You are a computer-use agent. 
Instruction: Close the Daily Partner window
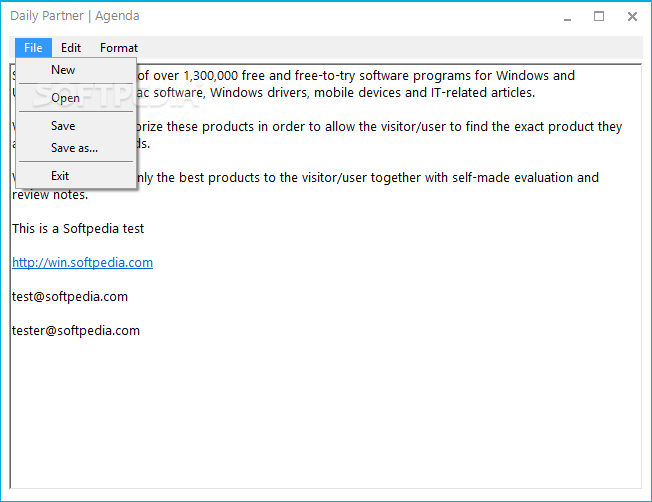632,17
